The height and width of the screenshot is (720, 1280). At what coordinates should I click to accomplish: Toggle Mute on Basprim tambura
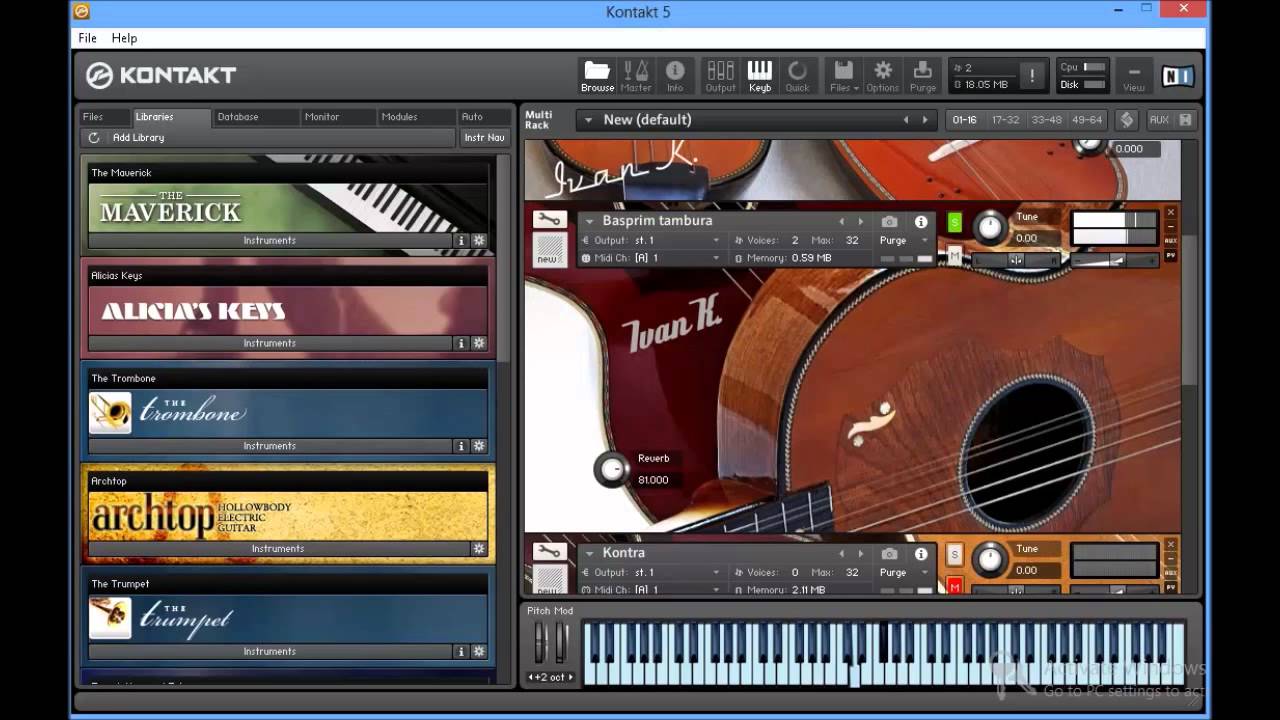tap(954, 256)
